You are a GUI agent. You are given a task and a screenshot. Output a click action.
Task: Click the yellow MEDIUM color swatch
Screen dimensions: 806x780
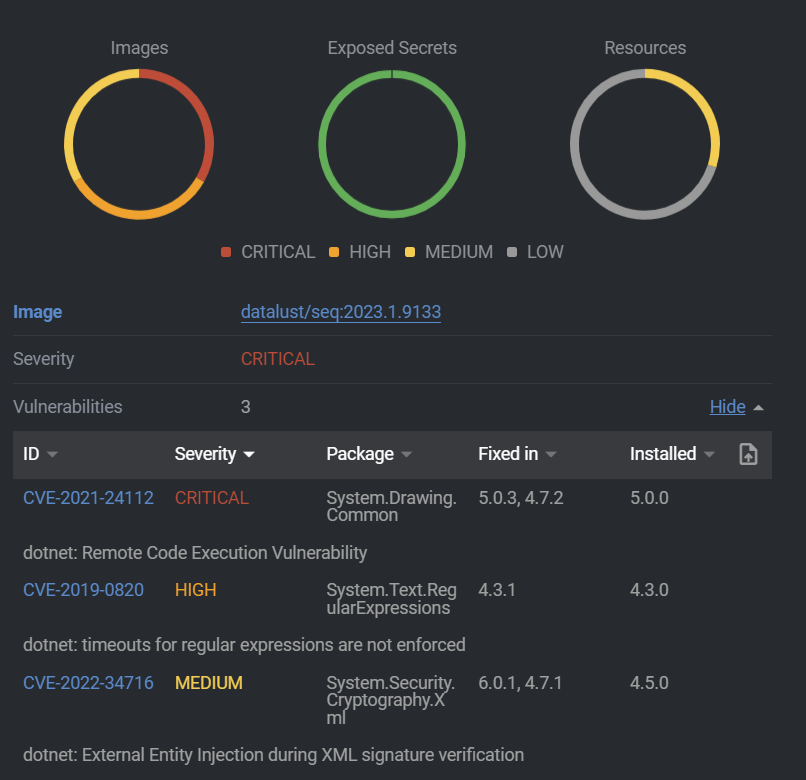409,252
